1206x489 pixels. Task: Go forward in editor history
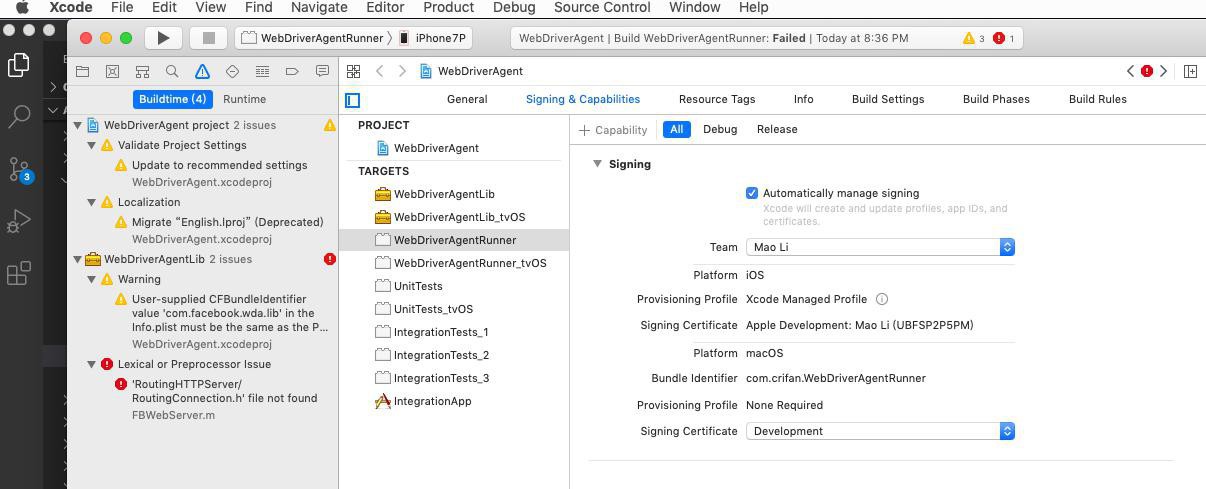pos(402,71)
